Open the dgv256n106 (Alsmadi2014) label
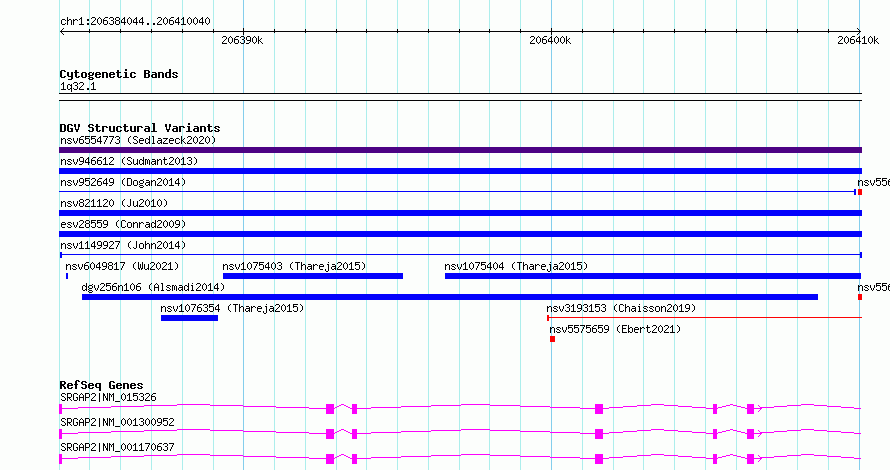This screenshot has height=470, width=890. click(153, 287)
